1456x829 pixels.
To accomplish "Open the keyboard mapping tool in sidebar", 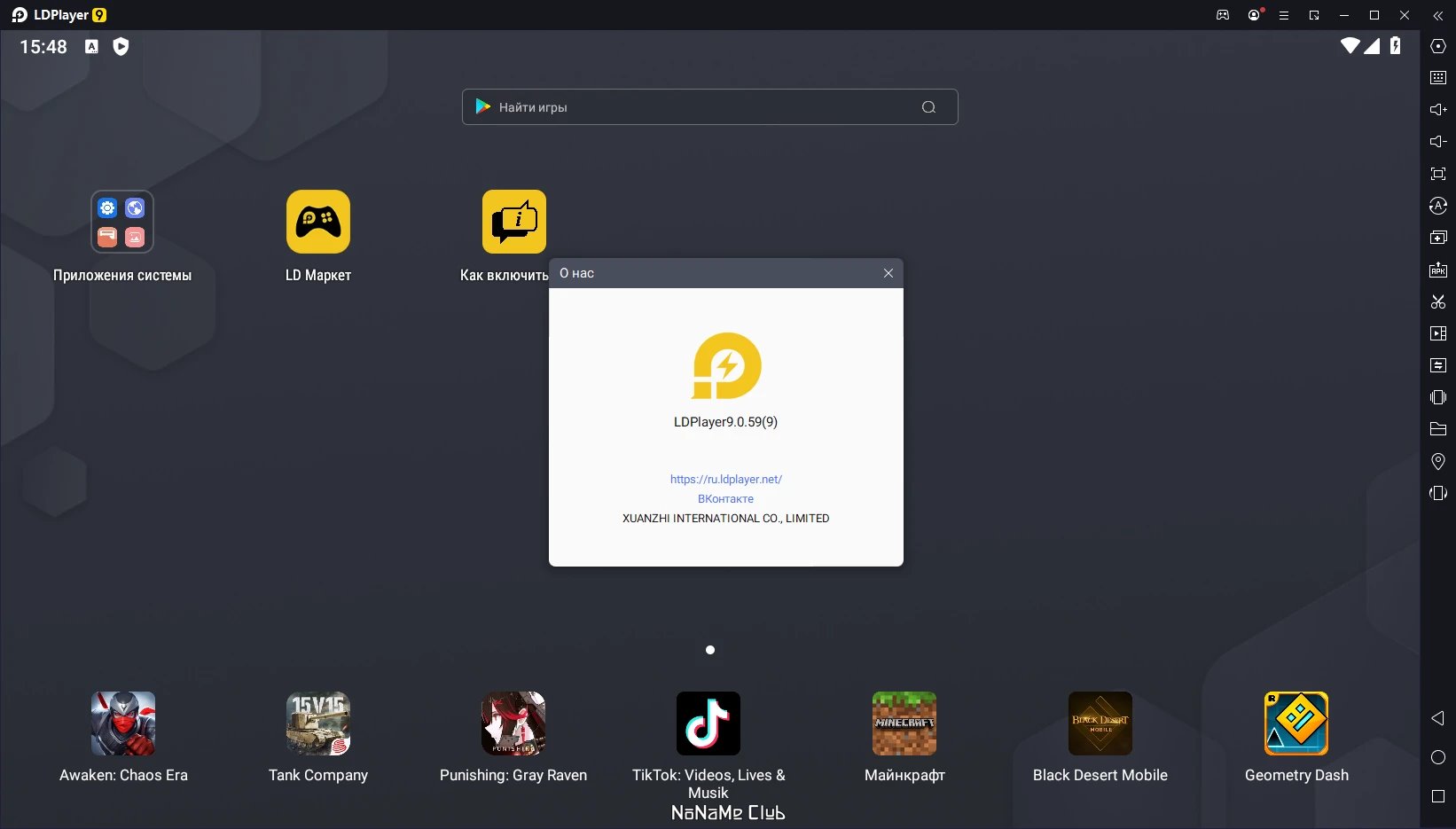I will coord(1438,78).
